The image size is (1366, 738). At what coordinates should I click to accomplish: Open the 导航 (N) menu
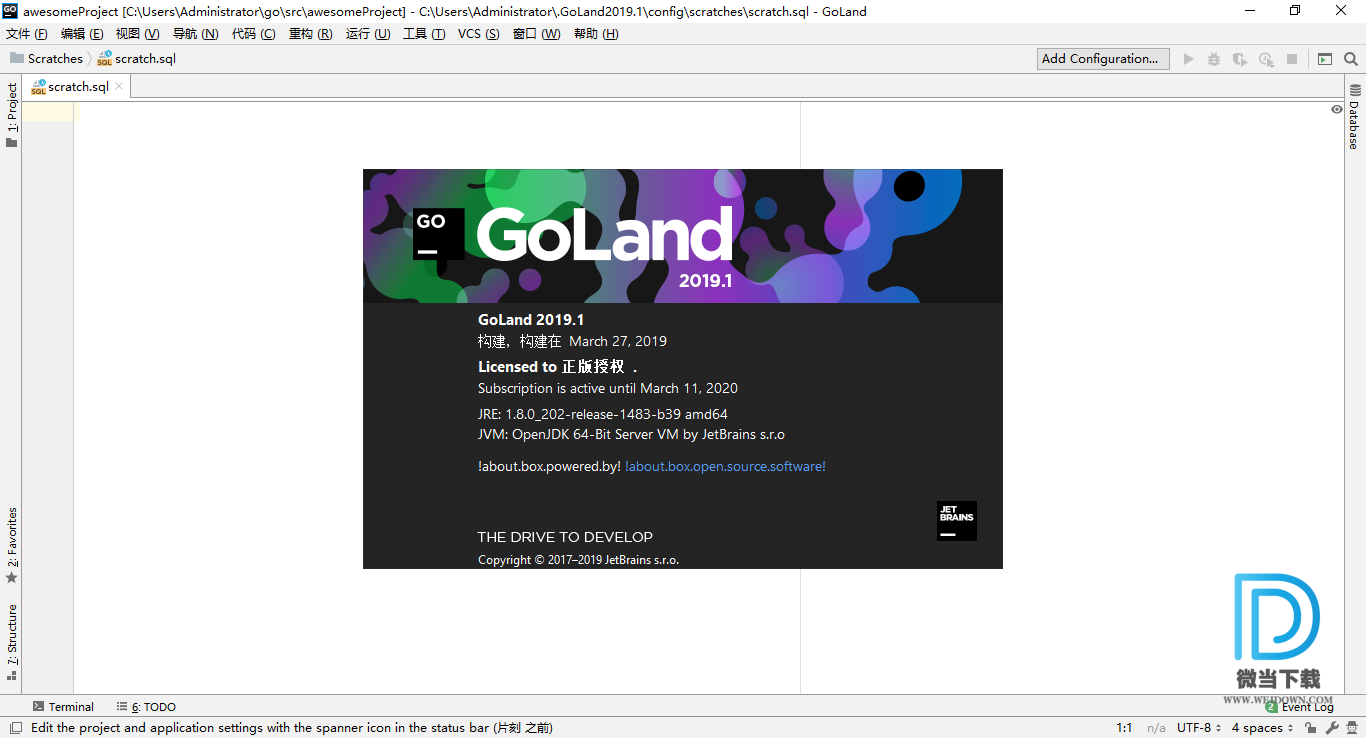point(196,34)
